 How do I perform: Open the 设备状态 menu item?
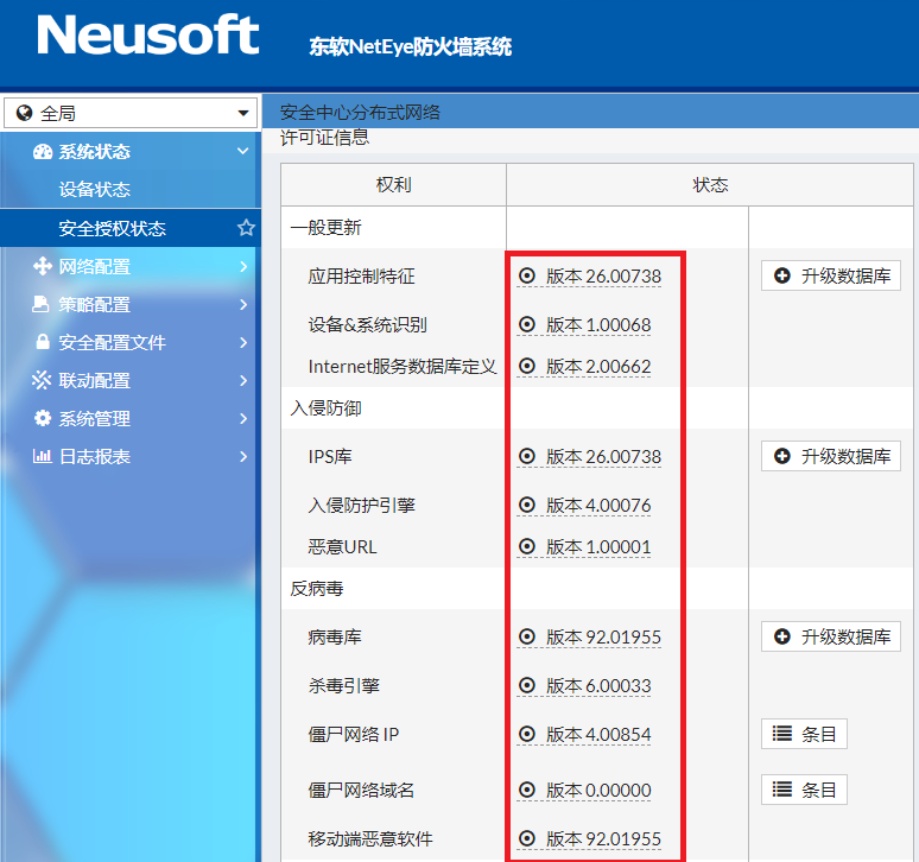tap(94, 190)
